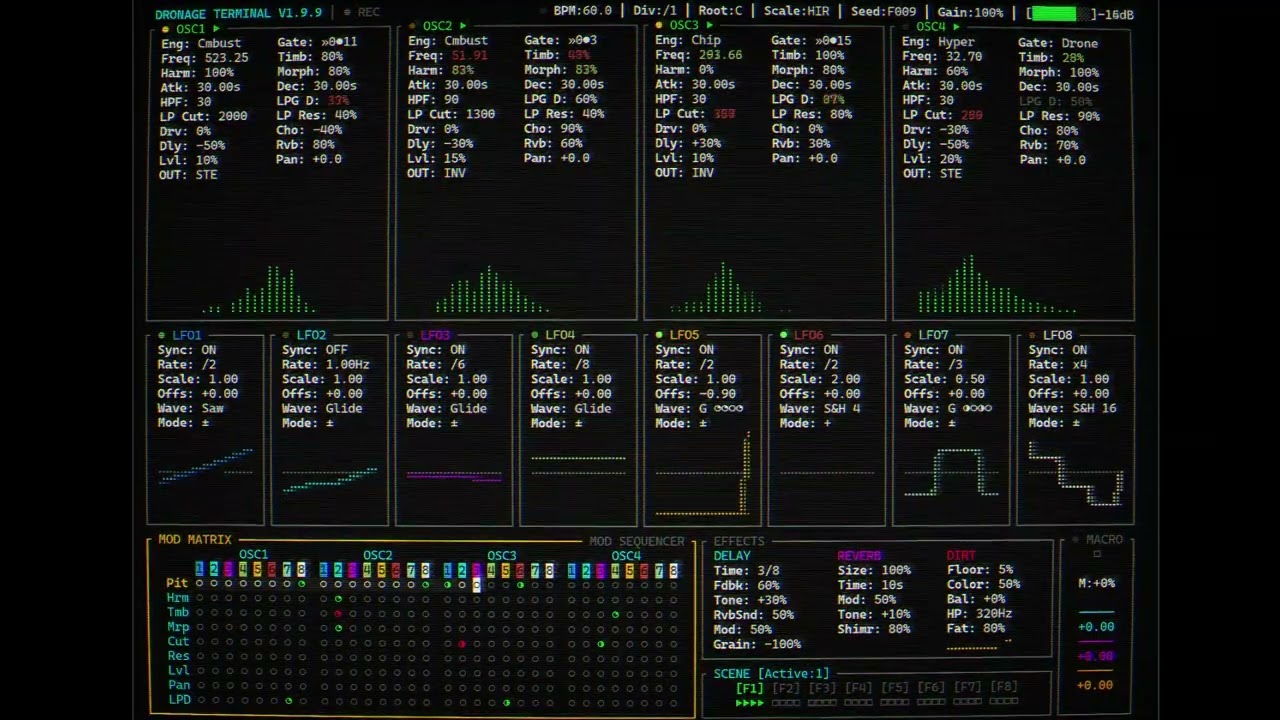This screenshot has width=1280, height=720.
Task: Click the REC record indicator
Action: [x=361, y=13]
